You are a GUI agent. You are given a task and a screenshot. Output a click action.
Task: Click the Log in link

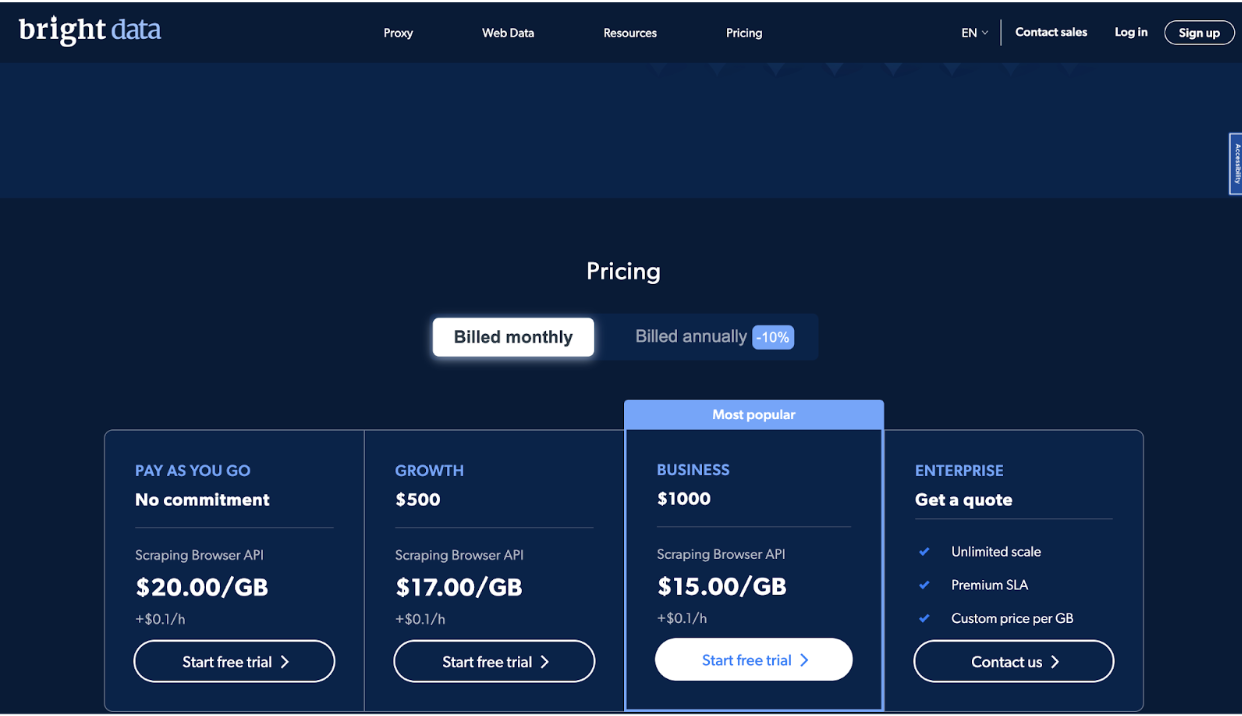(1131, 32)
